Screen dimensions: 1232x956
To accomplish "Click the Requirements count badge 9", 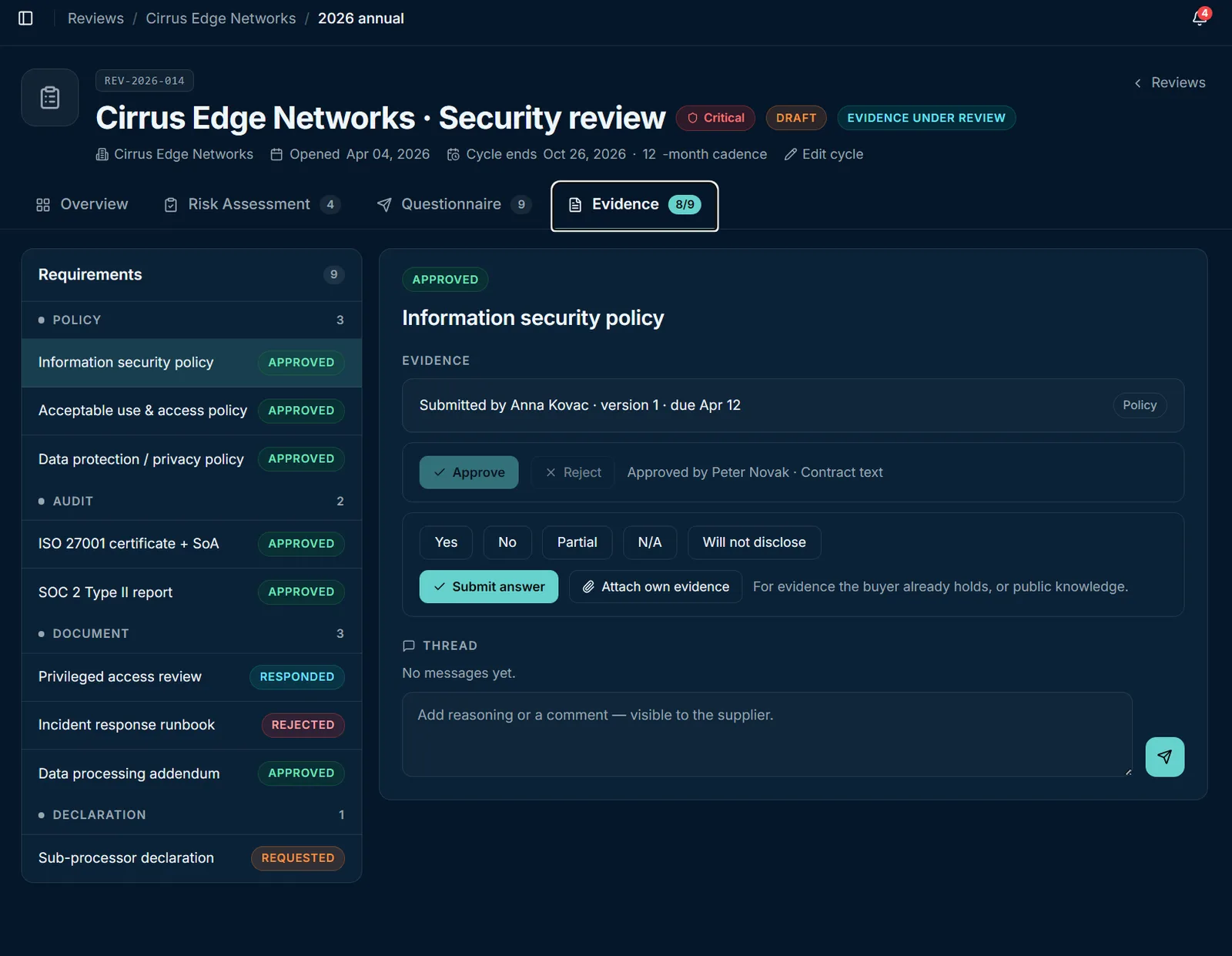I will 333,275.
